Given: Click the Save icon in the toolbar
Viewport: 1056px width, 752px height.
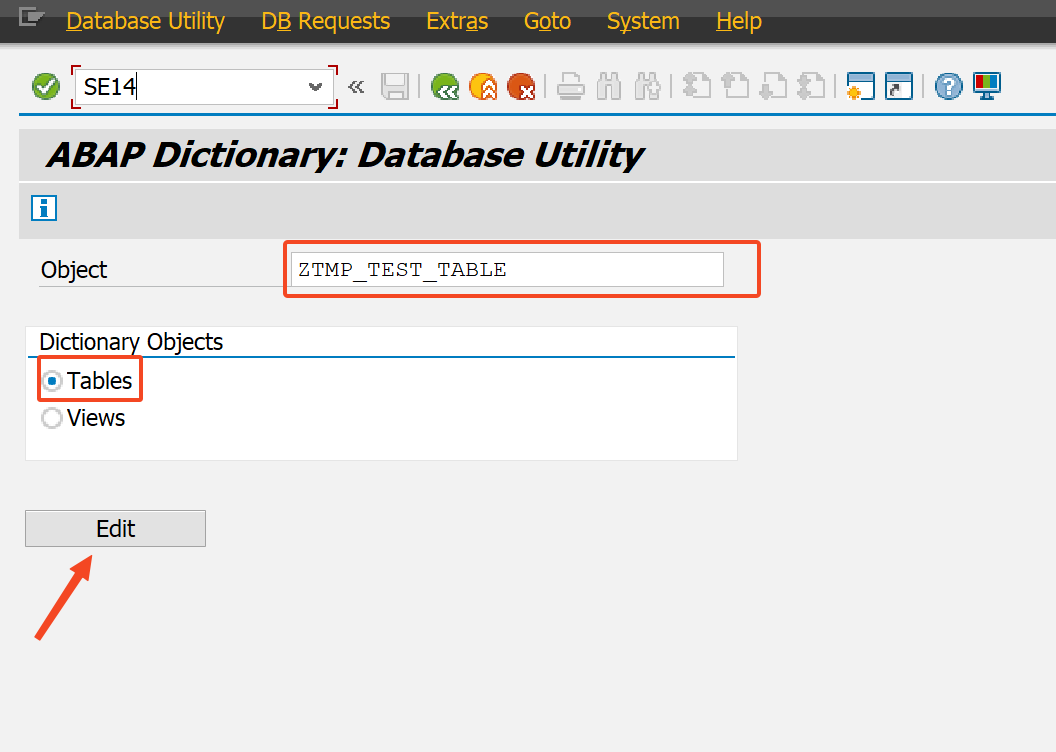Looking at the screenshot, I should click(x=395, y=86).
